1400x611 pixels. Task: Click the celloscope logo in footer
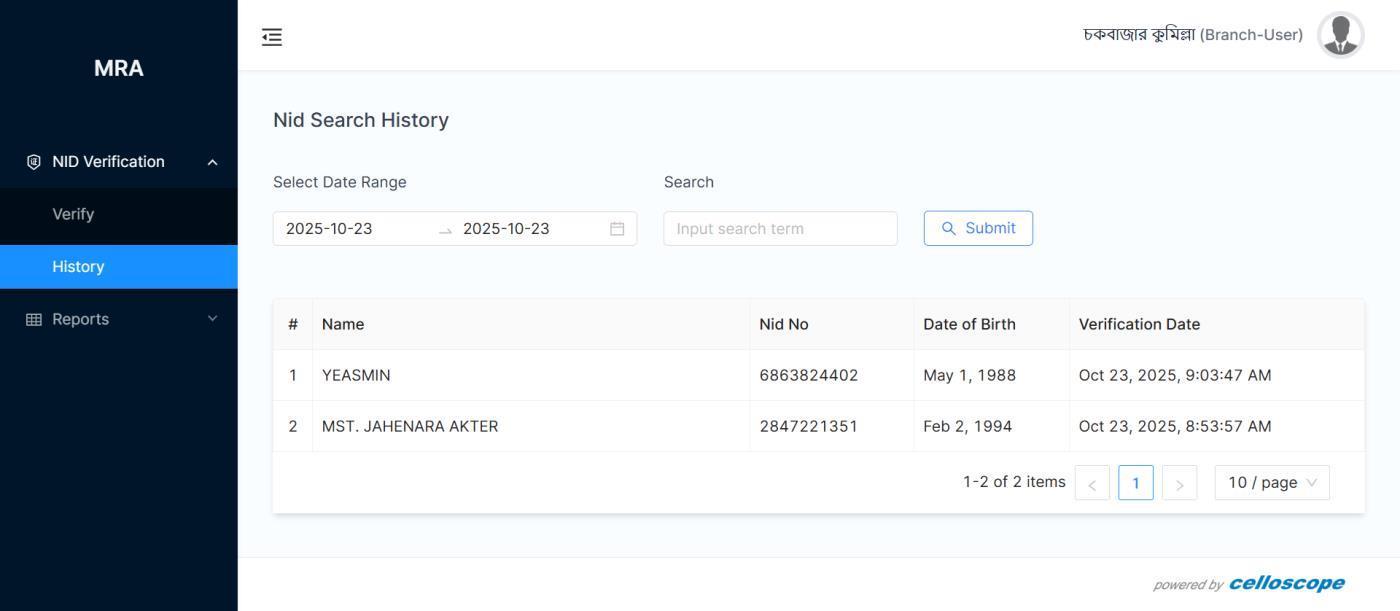[1286, 583]
